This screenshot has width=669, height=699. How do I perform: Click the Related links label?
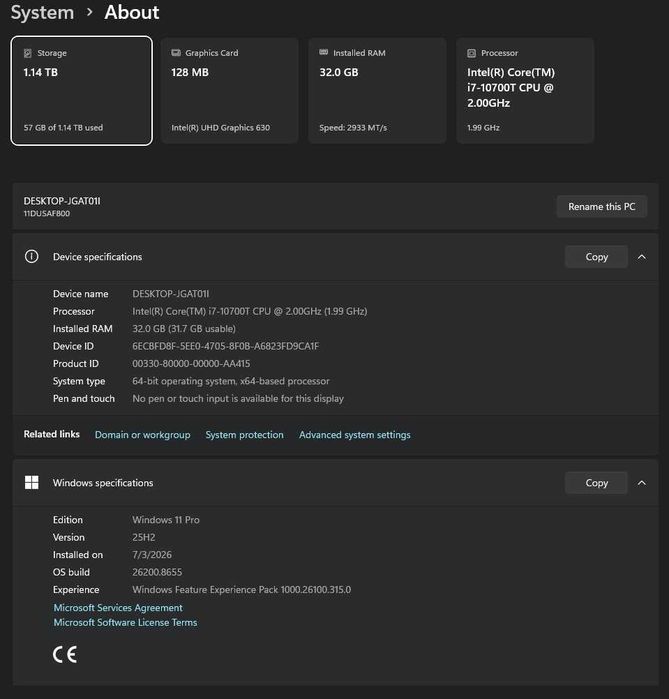[52, 434]
